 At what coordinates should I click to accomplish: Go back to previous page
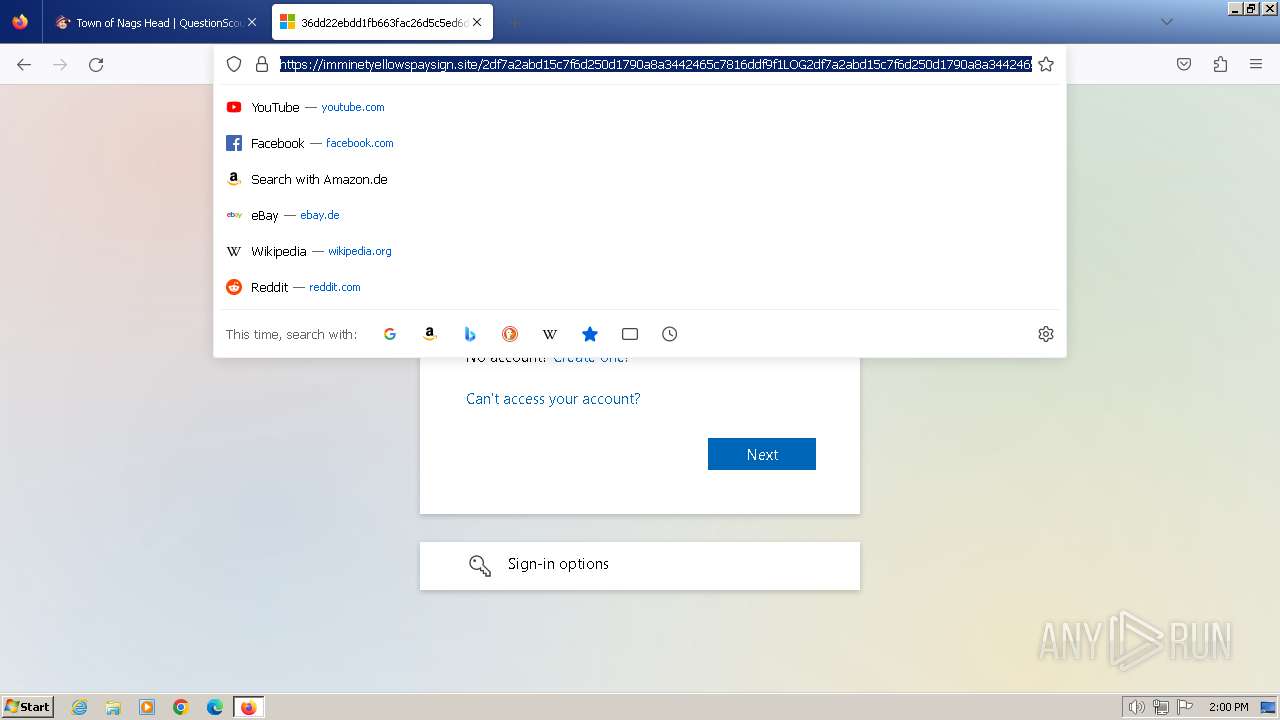(24, 64)
